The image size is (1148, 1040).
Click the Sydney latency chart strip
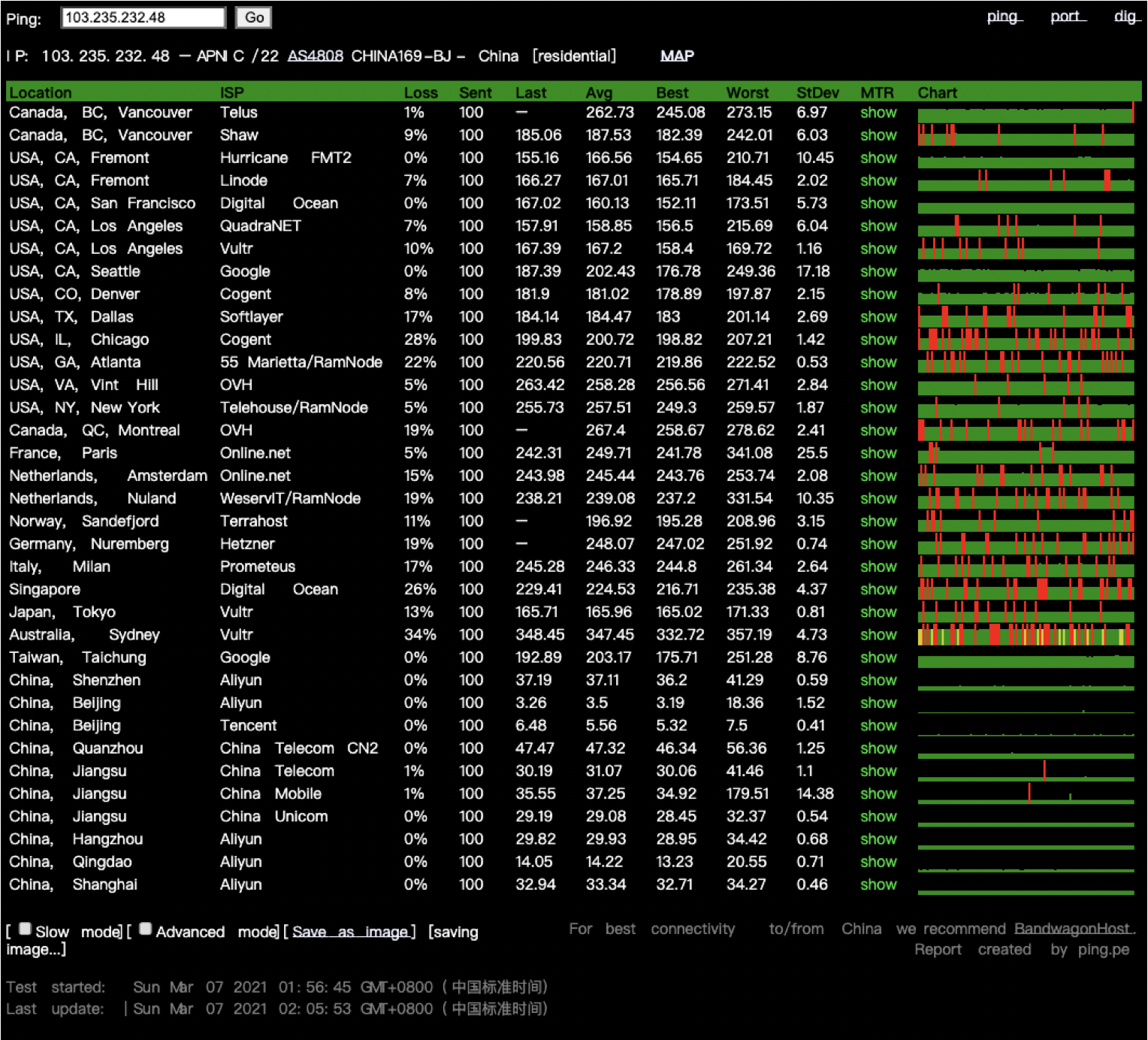tap(1026, 634)
